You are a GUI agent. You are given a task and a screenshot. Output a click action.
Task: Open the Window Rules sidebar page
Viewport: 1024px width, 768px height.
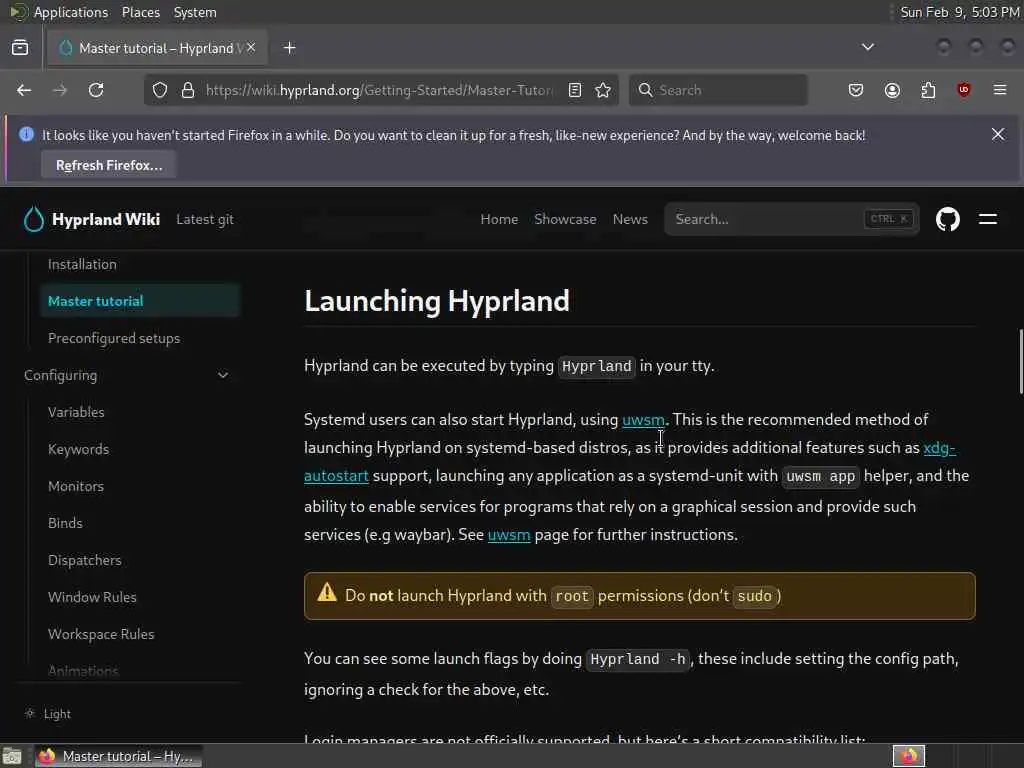pyautogui.click(x=92, y=597)
